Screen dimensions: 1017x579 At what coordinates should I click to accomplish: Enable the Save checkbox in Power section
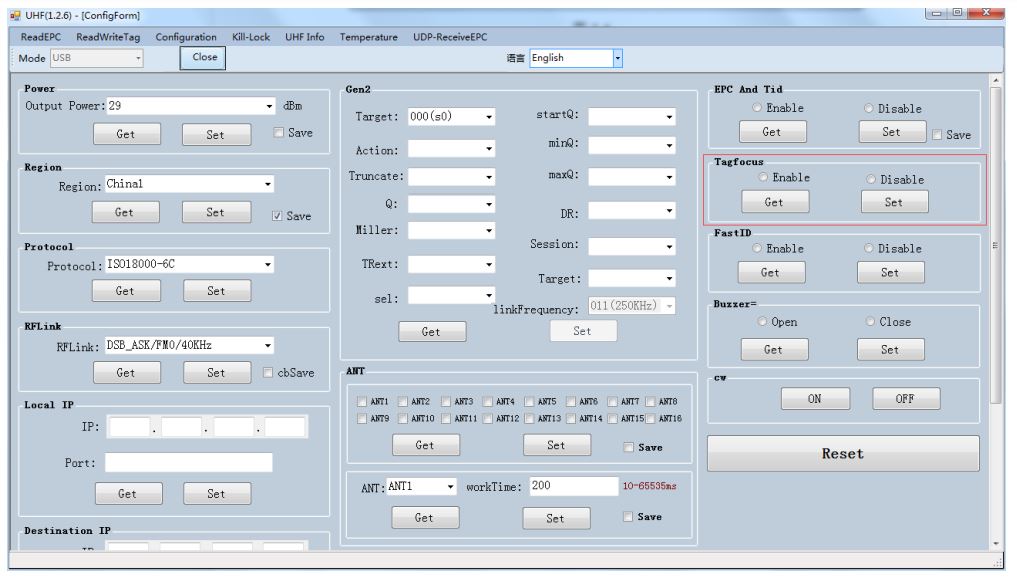(x=279, y=133)
